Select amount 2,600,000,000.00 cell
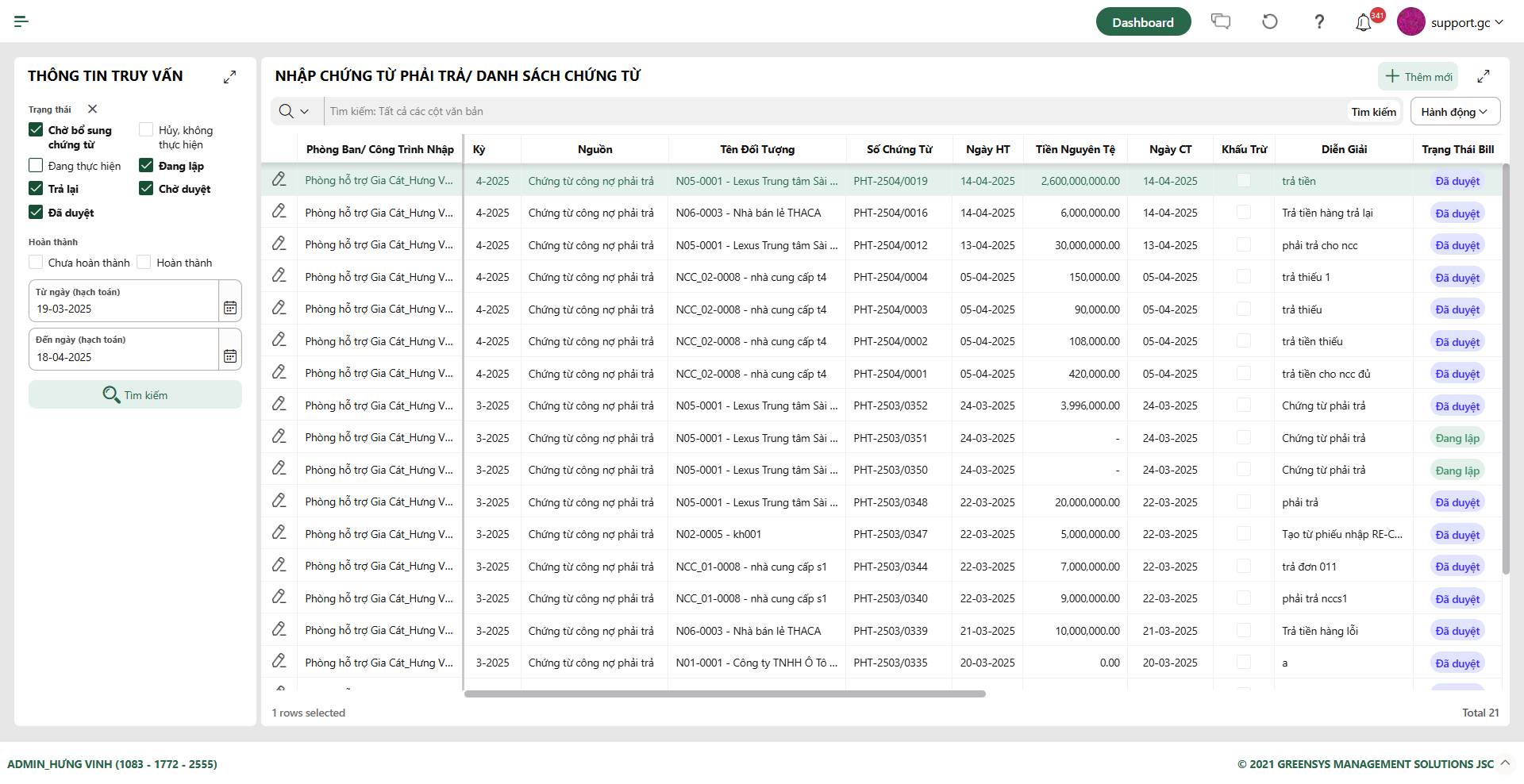The image size is (1524, 784). coord(1076,181)
